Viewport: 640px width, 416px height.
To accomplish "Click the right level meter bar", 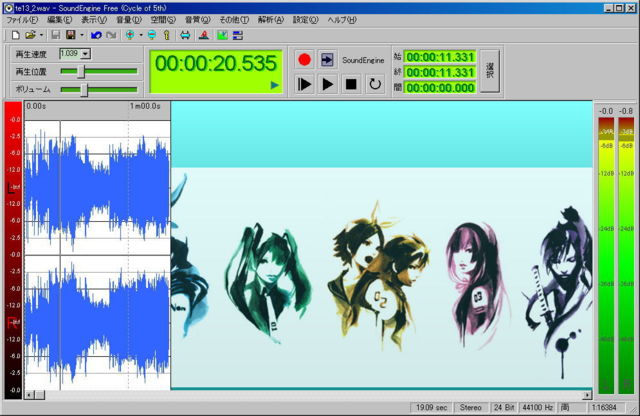I will (626, 256).
